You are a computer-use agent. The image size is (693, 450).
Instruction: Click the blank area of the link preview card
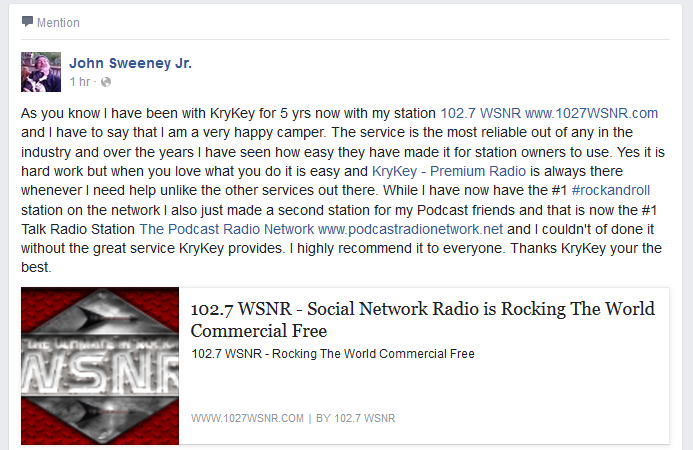(x=530, y=389)
